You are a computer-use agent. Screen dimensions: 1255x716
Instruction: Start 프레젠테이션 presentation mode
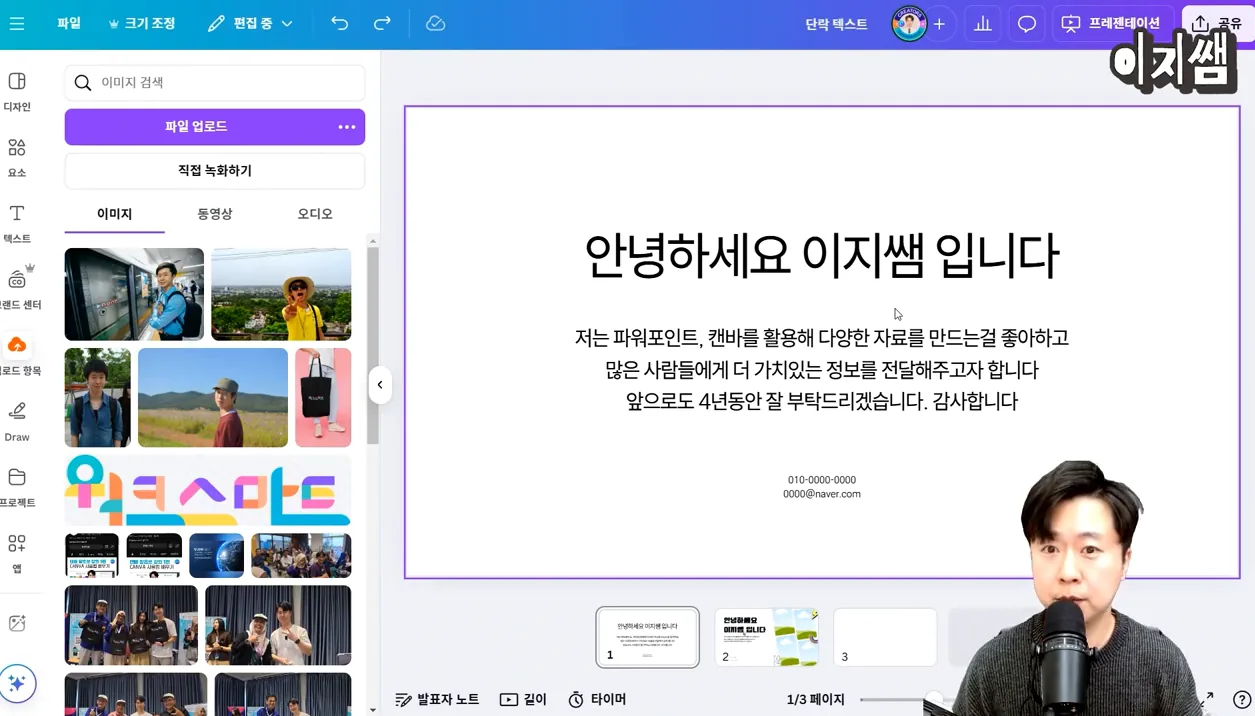click(x=1112, y=24)
